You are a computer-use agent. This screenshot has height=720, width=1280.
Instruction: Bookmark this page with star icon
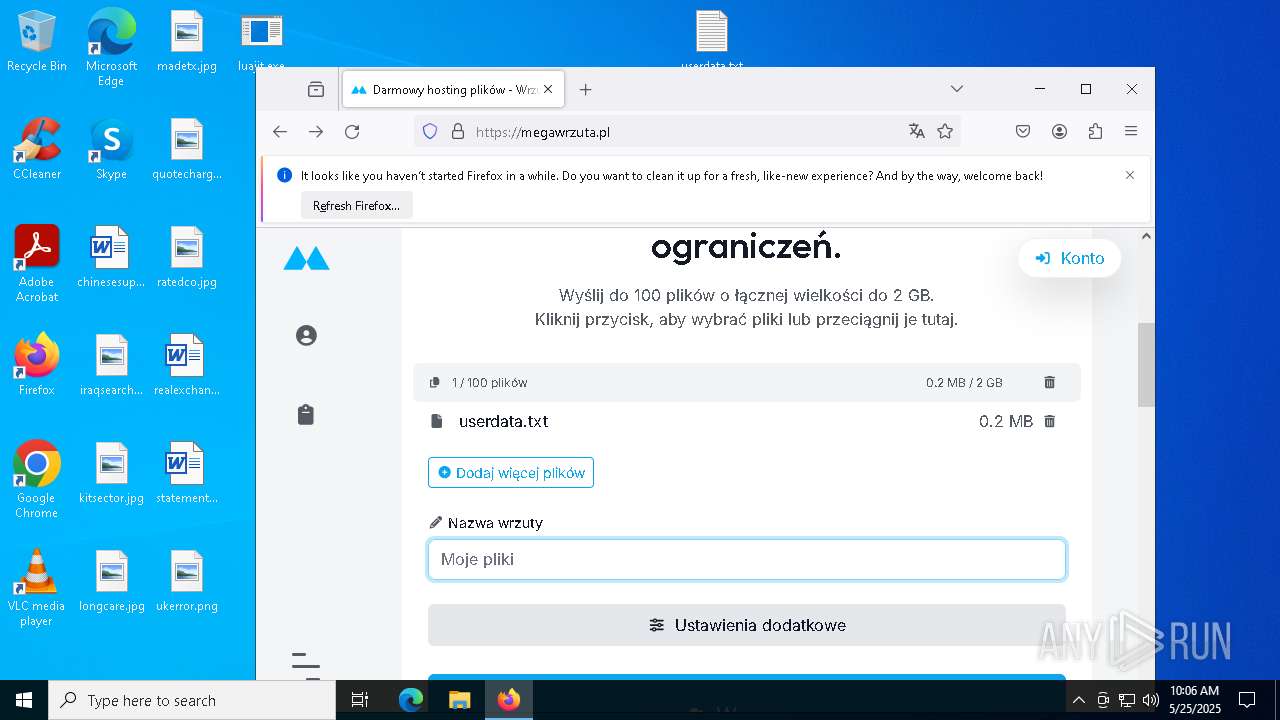point(945,131)
